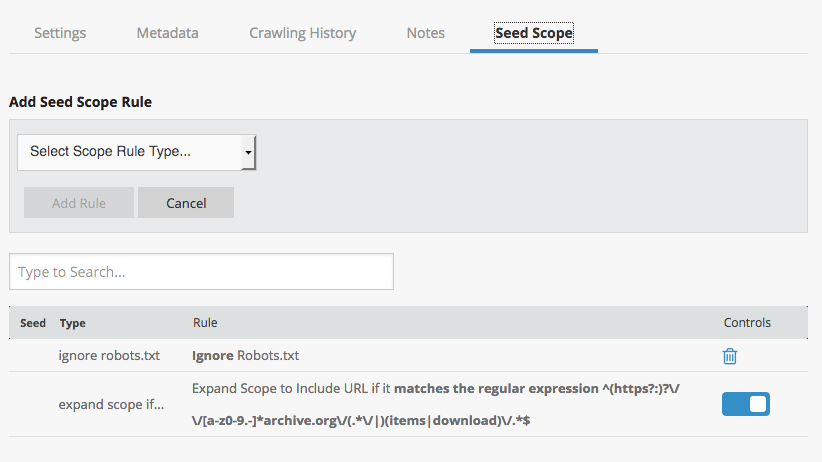Image resolution: width=822 pixels, height=462 pixels.
Task: Click the Ignore Robots.txt rule text
Action: 245,356
